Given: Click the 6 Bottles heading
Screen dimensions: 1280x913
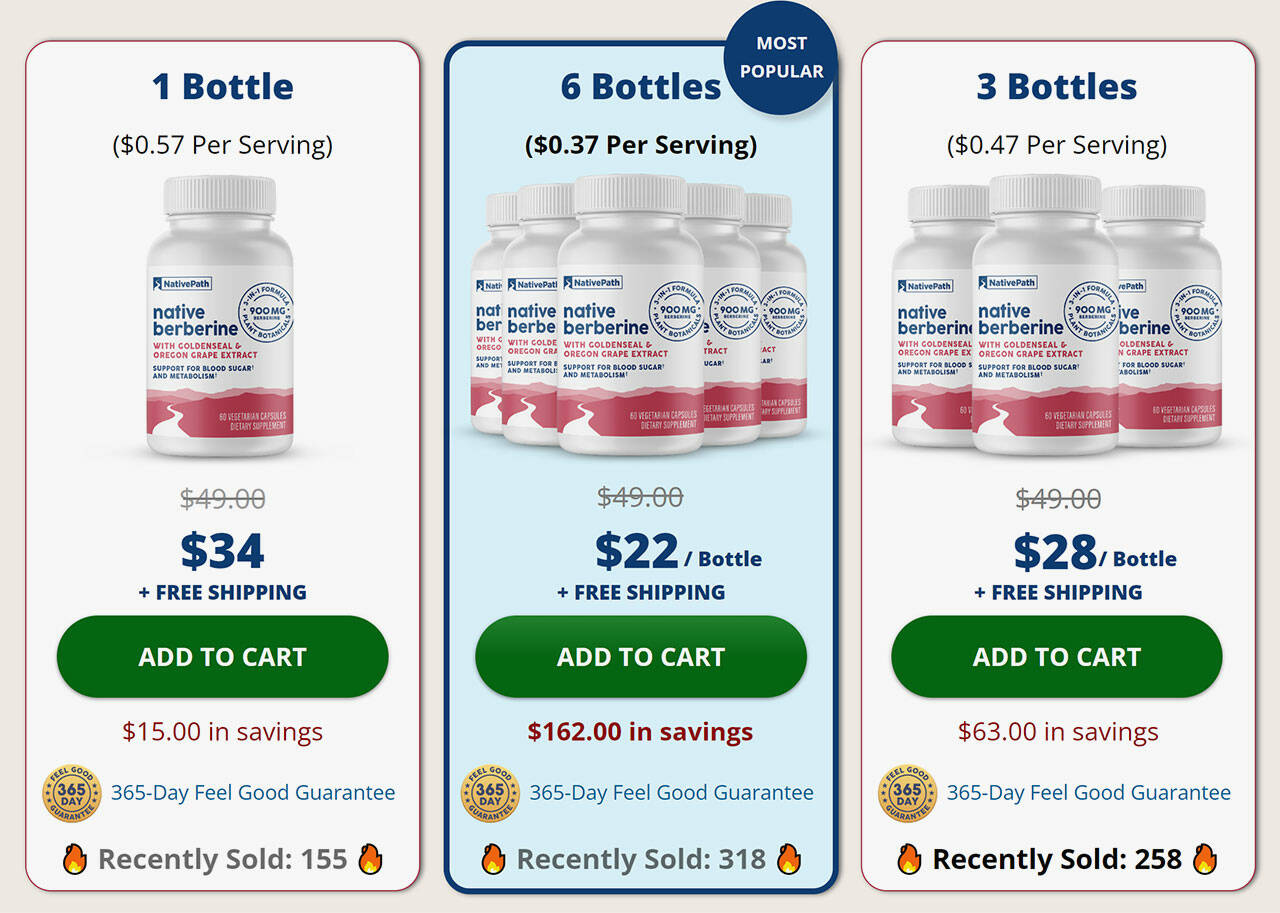Looking at the screenshot, I should pyautogui.click(x=640, y=87).
